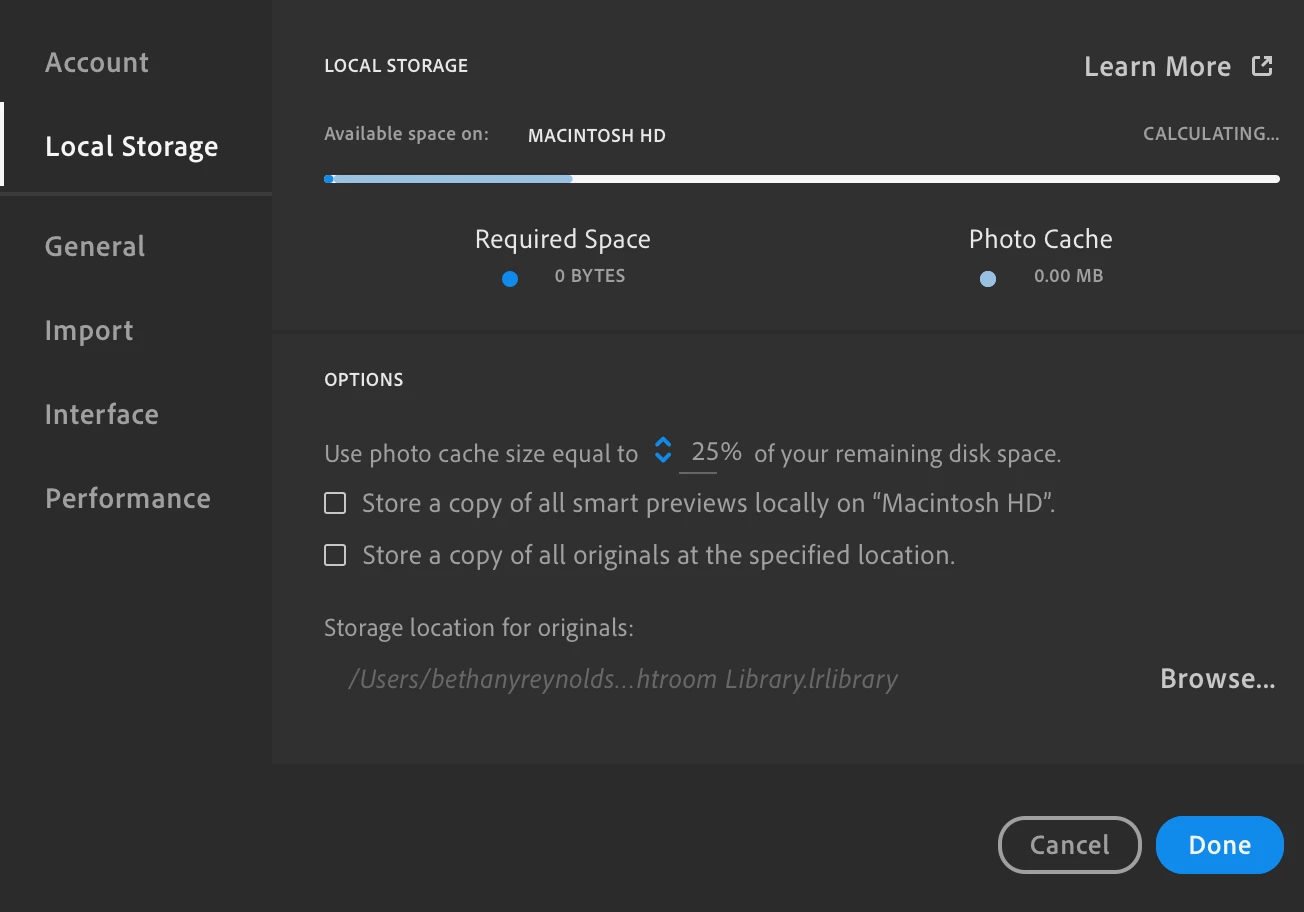1304x912 pixels.
Task: Click Browse to choose originals location
Action: 1217,679
